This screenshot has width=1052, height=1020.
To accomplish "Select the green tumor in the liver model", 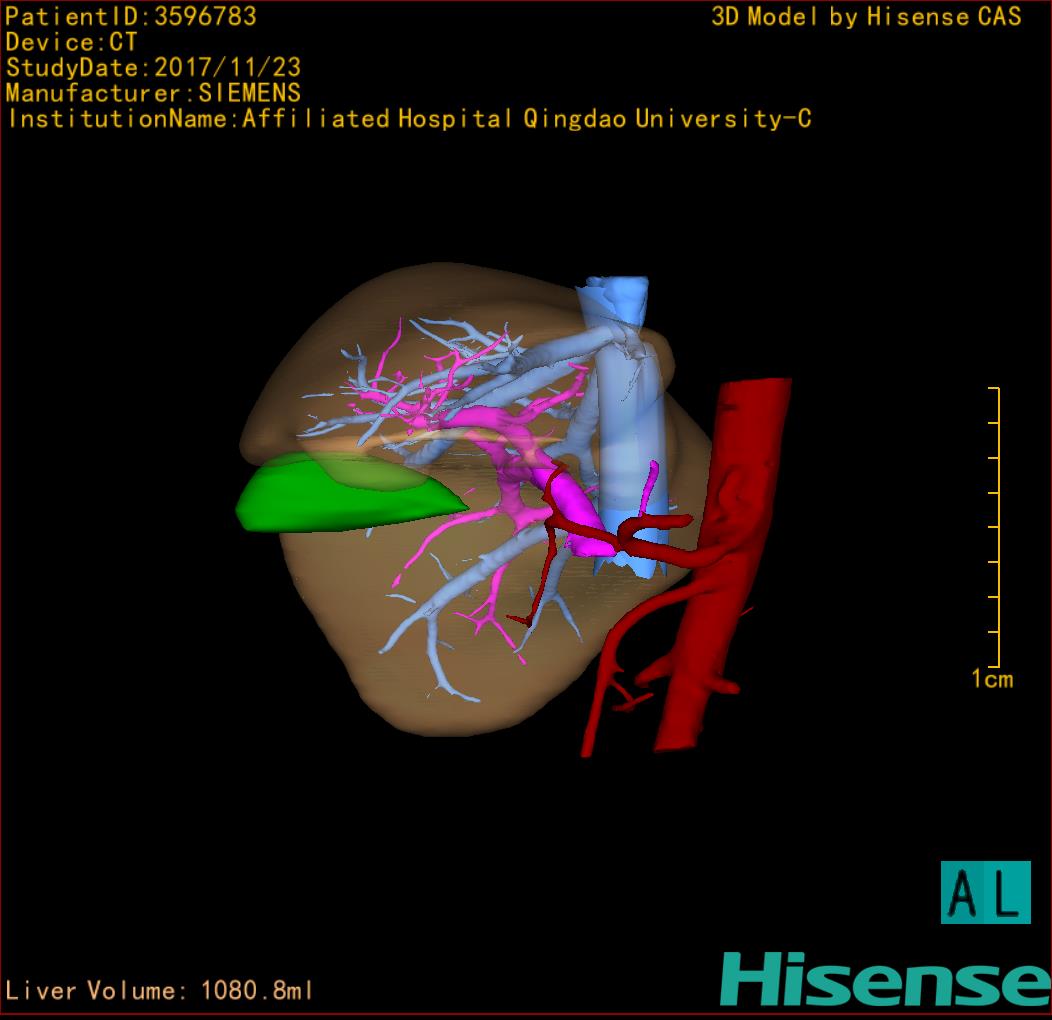I will pyautogui.click(x=340, y=493).
